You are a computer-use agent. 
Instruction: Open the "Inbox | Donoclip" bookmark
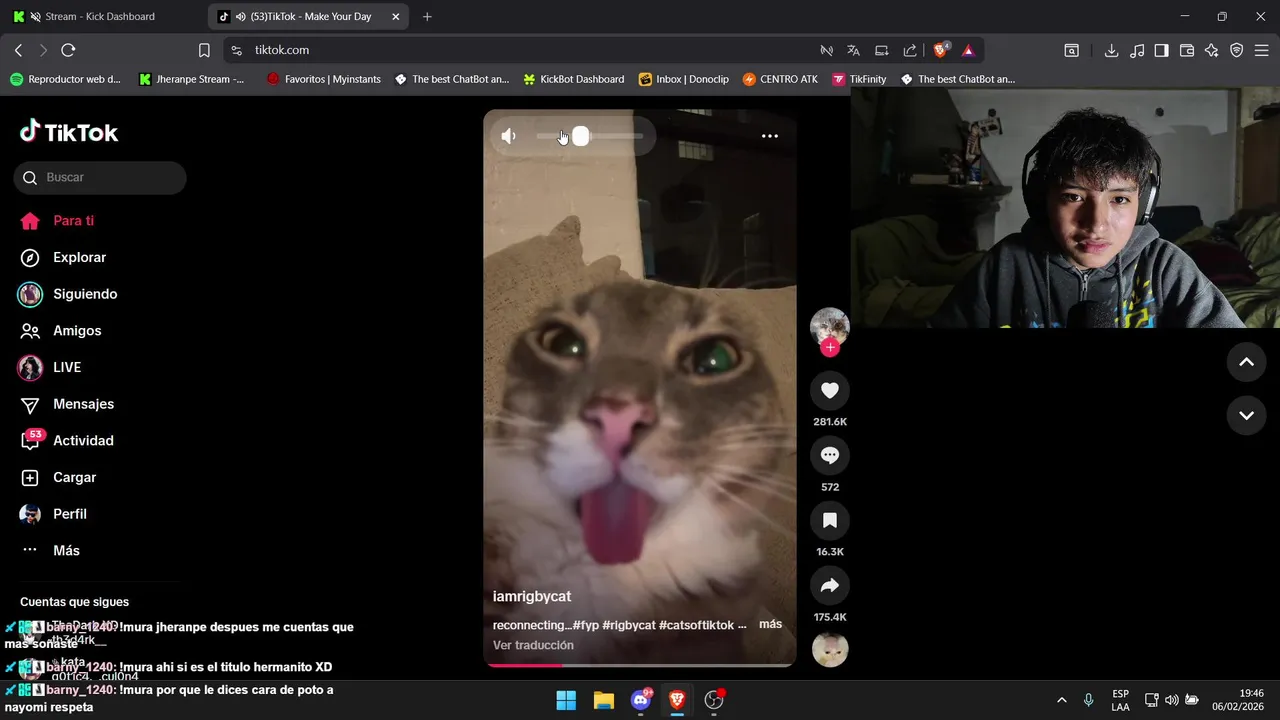[x=684, y=79]
